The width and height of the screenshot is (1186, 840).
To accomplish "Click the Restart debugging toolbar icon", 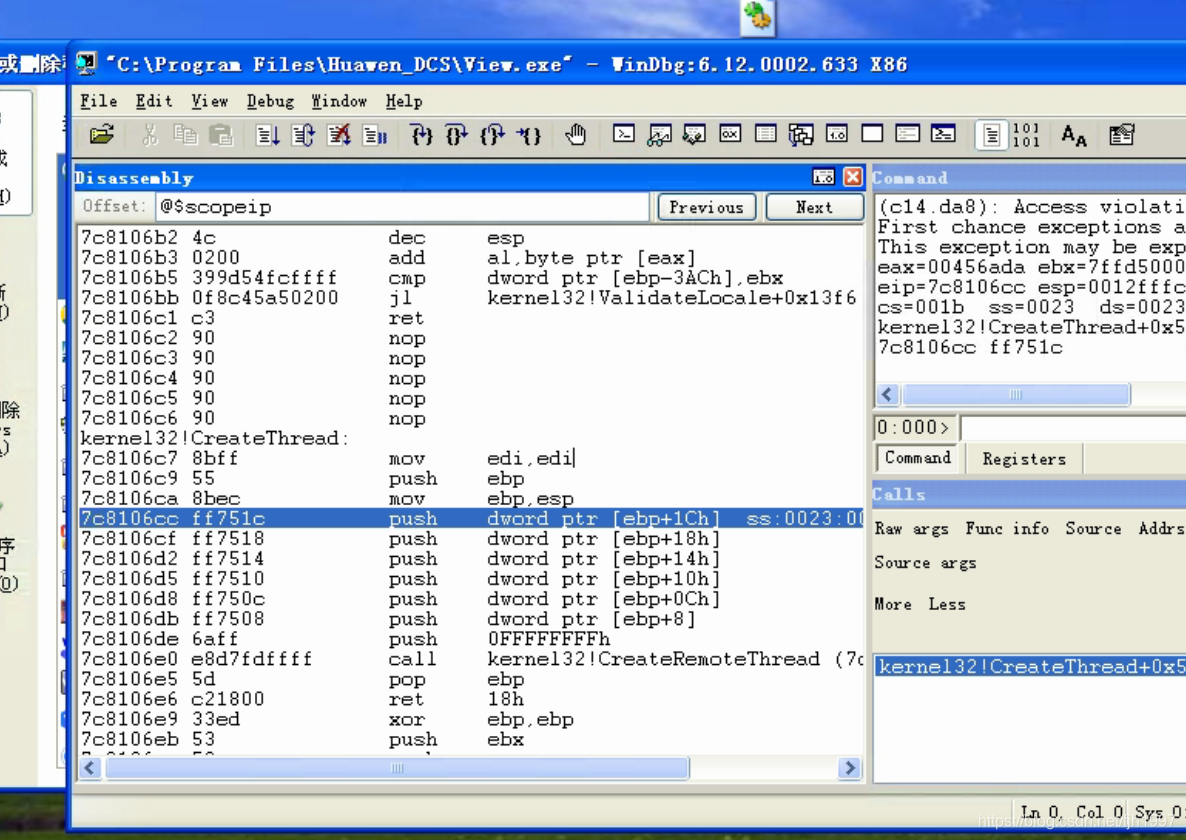I will tap(303, 135).
